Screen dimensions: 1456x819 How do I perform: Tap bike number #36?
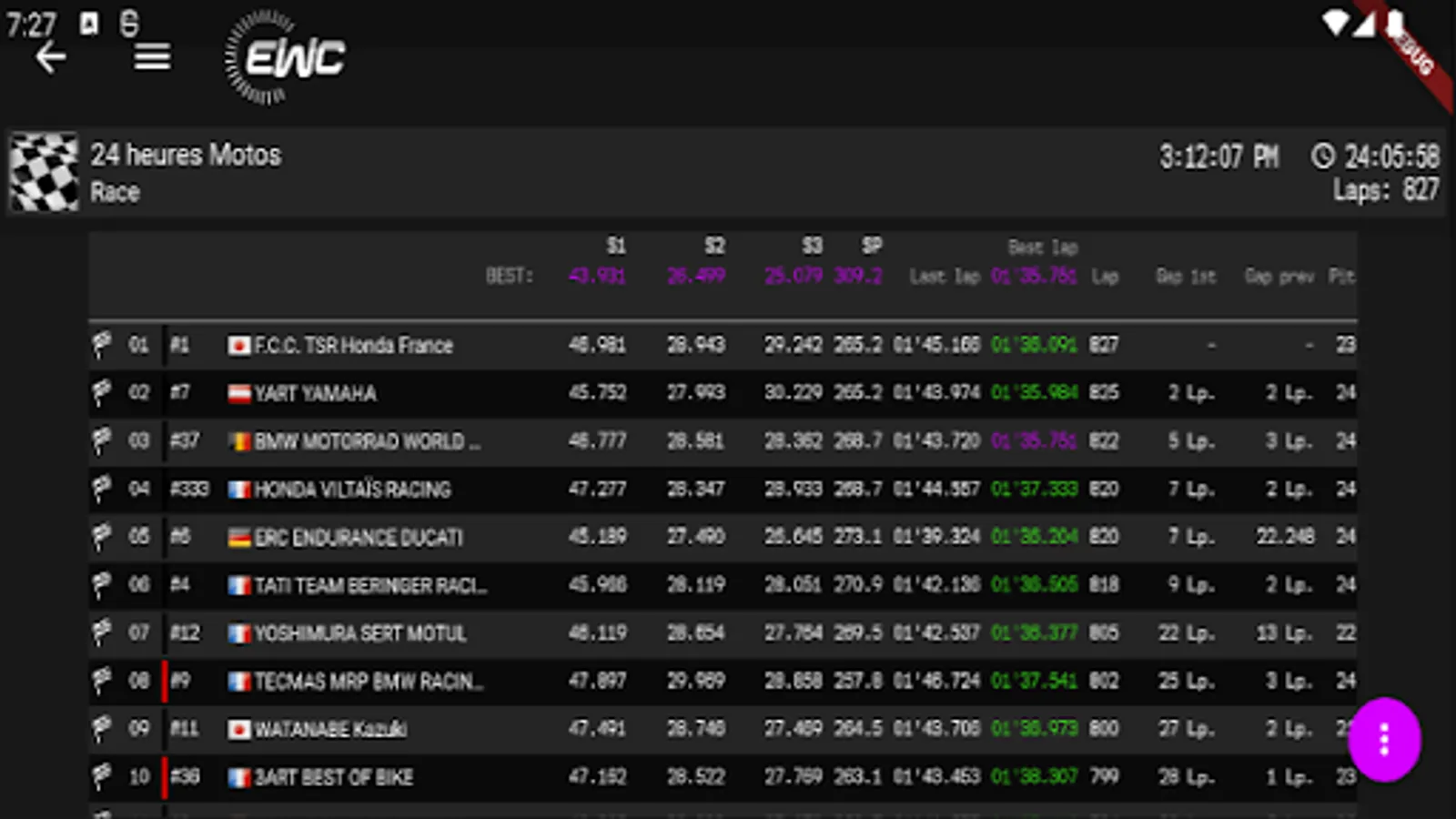pos(186,777)
